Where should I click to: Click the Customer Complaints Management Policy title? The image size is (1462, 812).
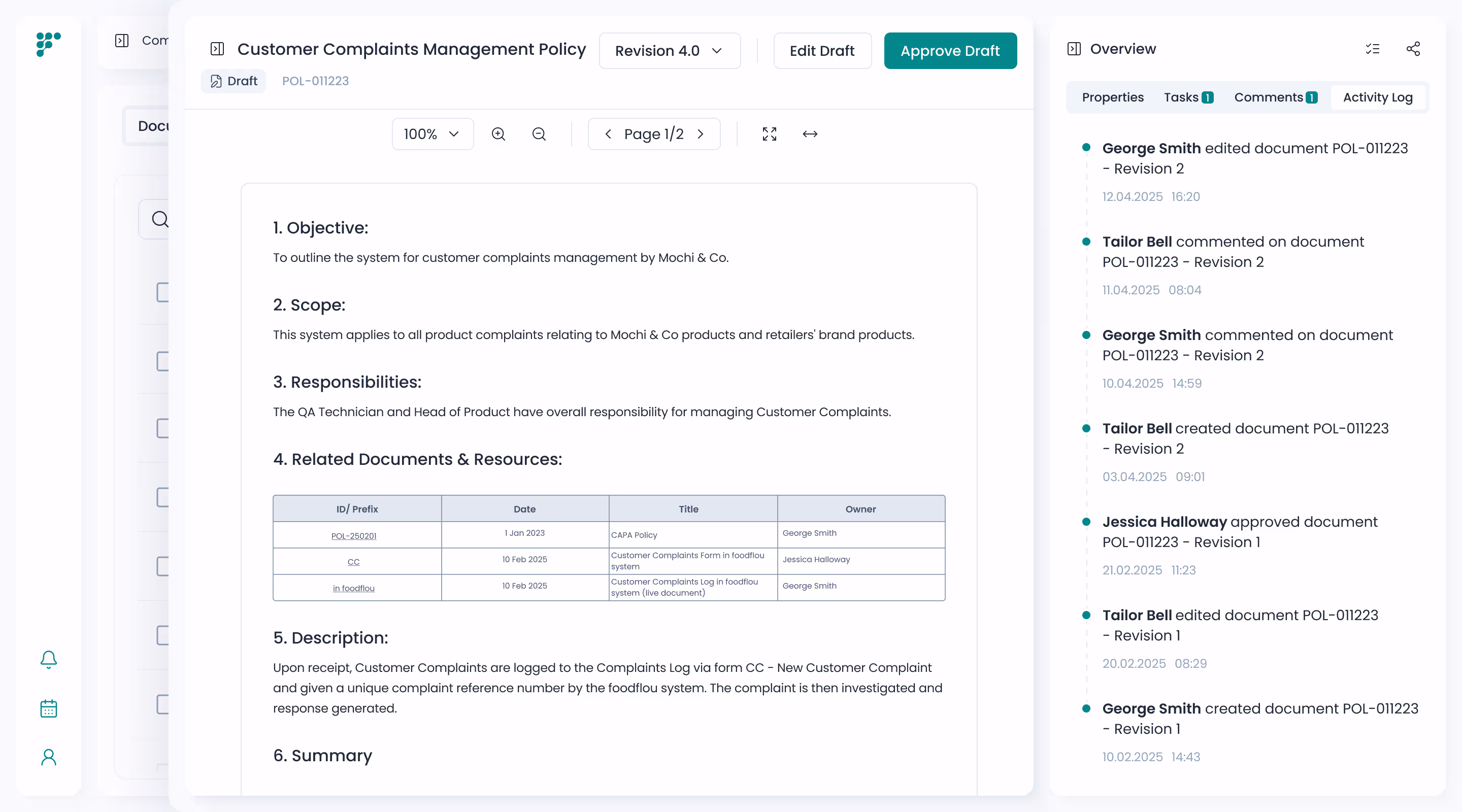(x=412, y=49)
